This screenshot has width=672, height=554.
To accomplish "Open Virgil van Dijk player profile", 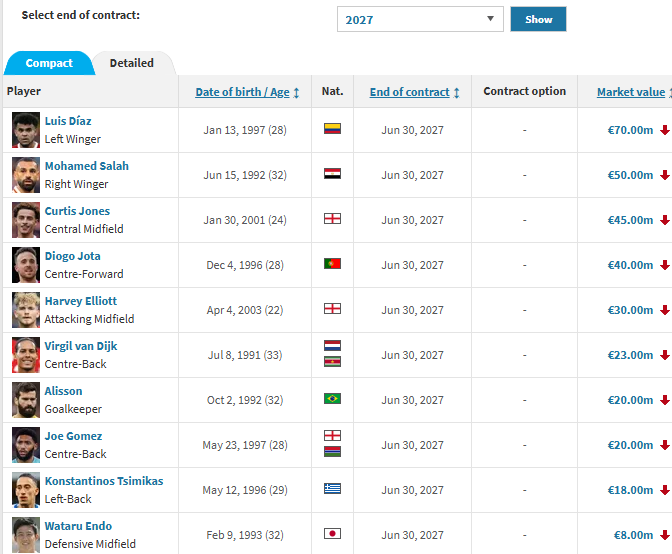I will click(81, 346).
